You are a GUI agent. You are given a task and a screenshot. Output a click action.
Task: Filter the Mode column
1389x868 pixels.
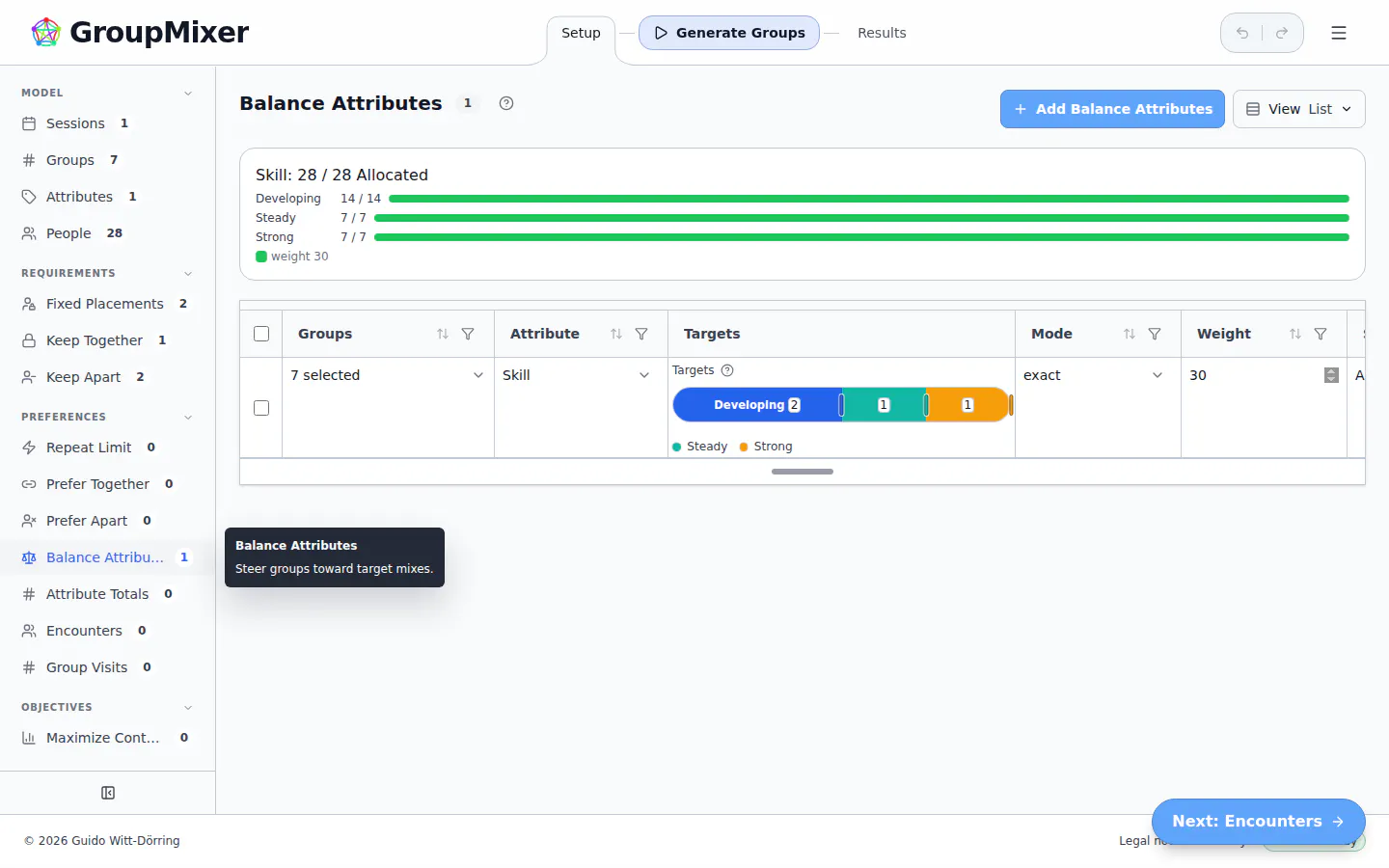(1155, 334)
